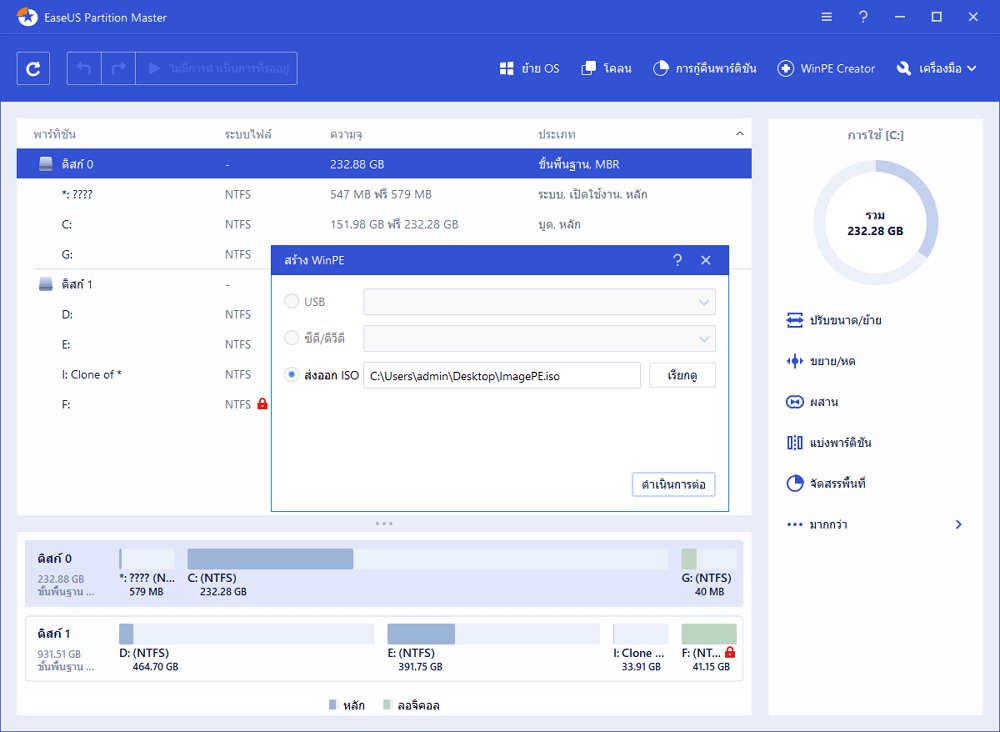
Task: Expand the มากกว่า more actions chevron
Action: [x=959, y=525]
